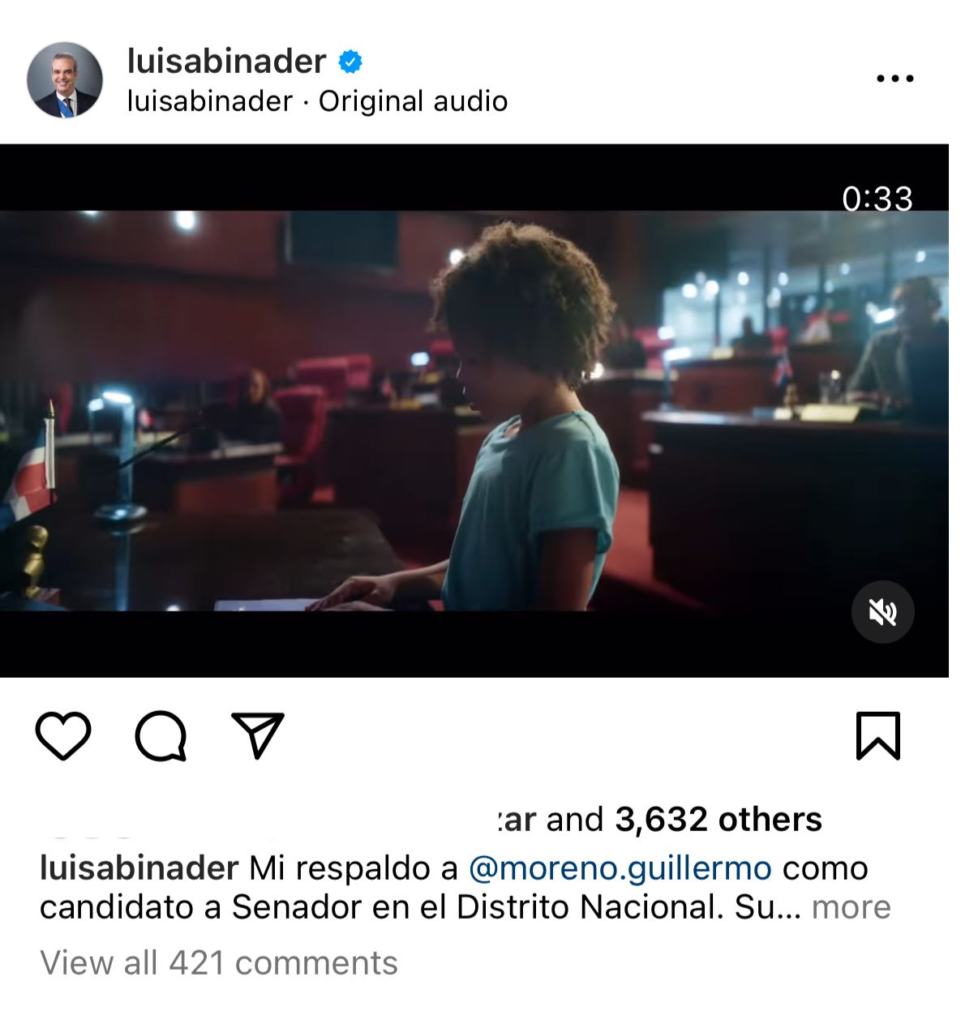The image size is (961, 1024).
Task: Unmute the video with the speaker icon
Action: pos(883,613)
